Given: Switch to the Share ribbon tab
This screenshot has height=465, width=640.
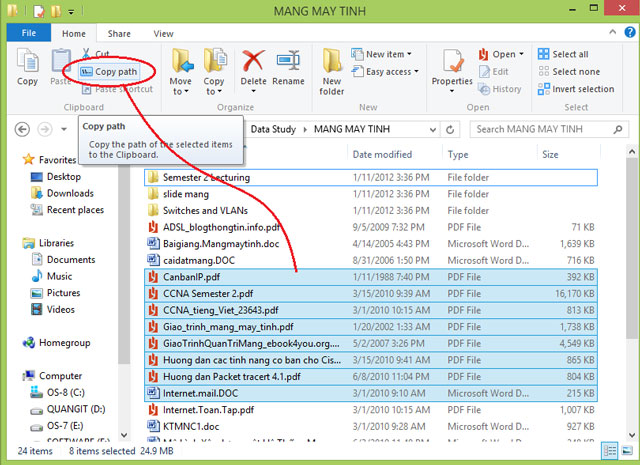Looking at the screenshot, I should tap(119, 33).
